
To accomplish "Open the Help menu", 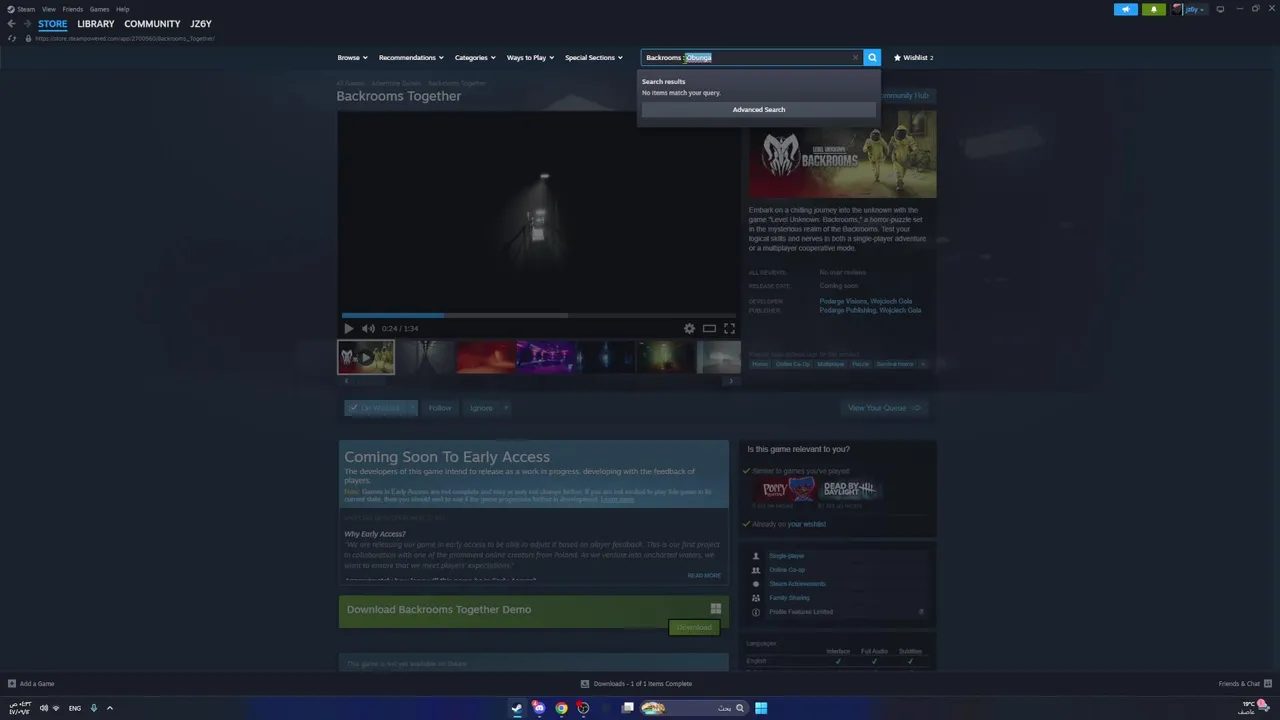I will (122, 9).
